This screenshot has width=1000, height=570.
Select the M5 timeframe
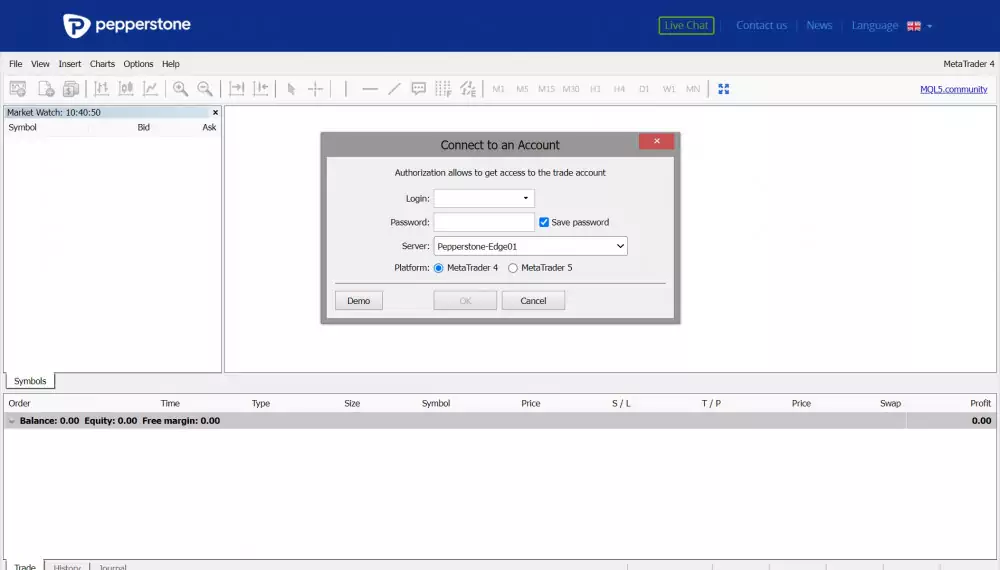click(x=522, y=89)
